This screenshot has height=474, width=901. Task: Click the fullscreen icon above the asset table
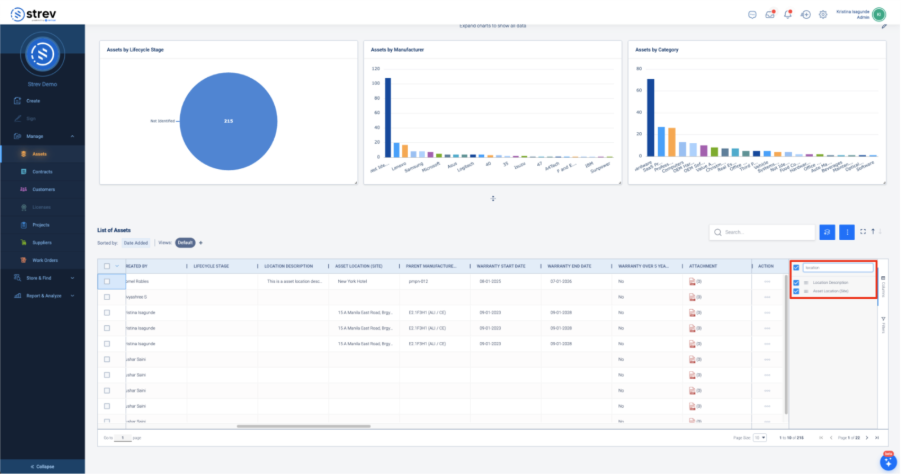tap(863, 232)
